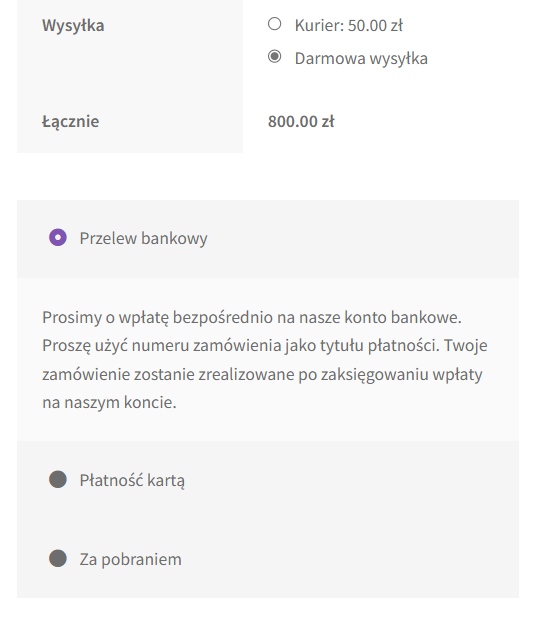Click the Wysyłka row heading

73,26
